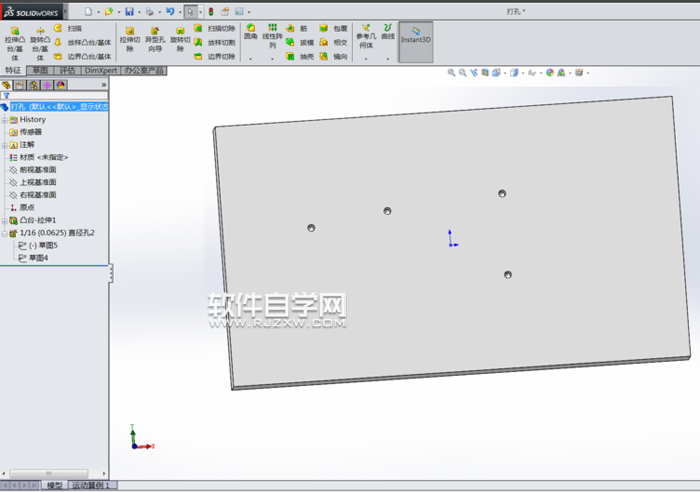
Task: Click the 圆角 fillet tool
Action: [250, 32]
